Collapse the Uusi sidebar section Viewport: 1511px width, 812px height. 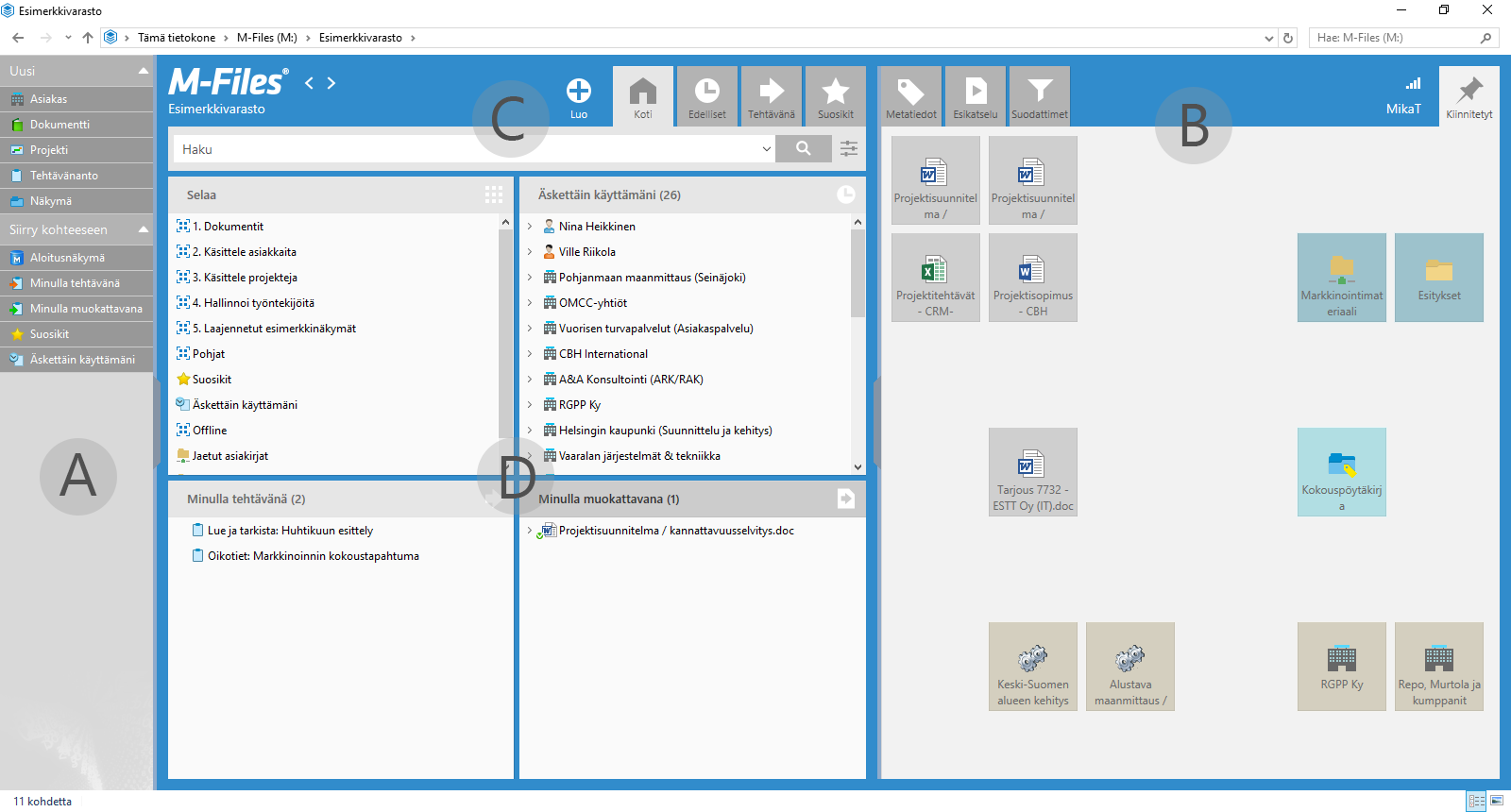[144, 71]
